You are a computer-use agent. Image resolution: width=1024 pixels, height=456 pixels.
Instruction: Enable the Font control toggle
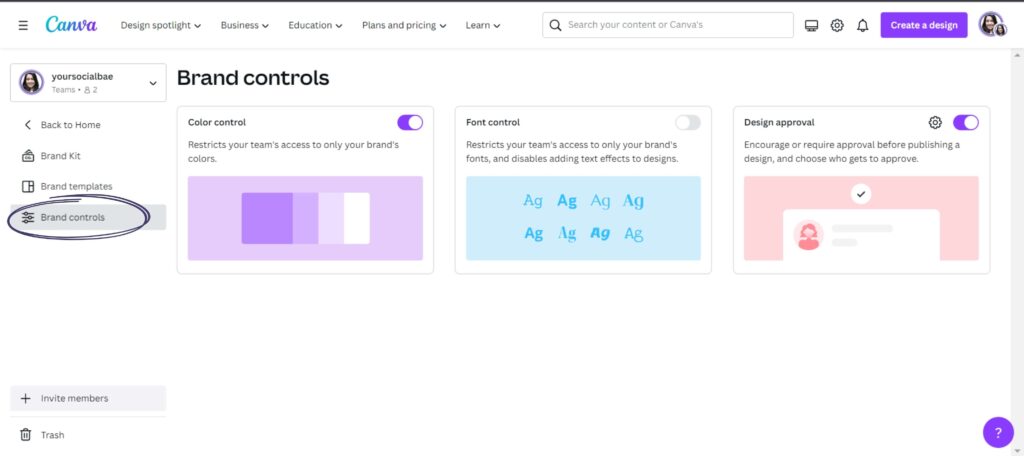688,122
